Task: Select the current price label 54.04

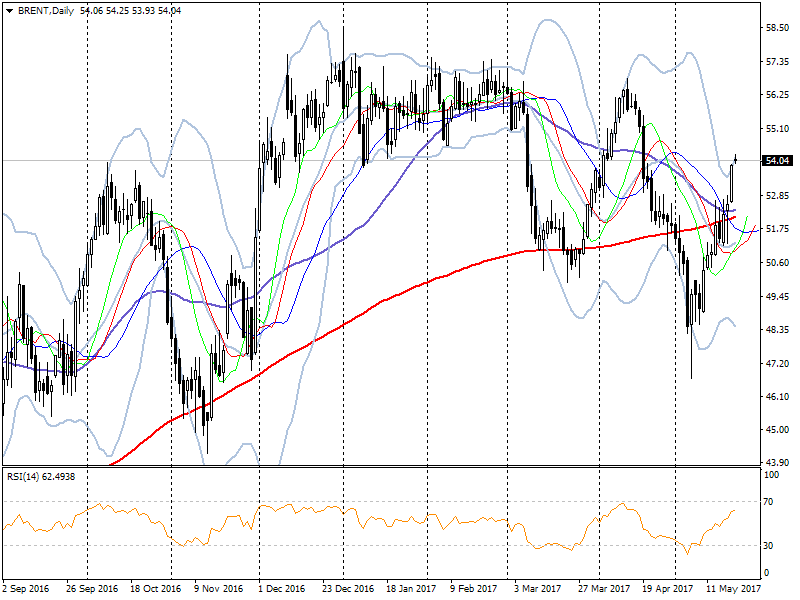Action: [777, 161]
